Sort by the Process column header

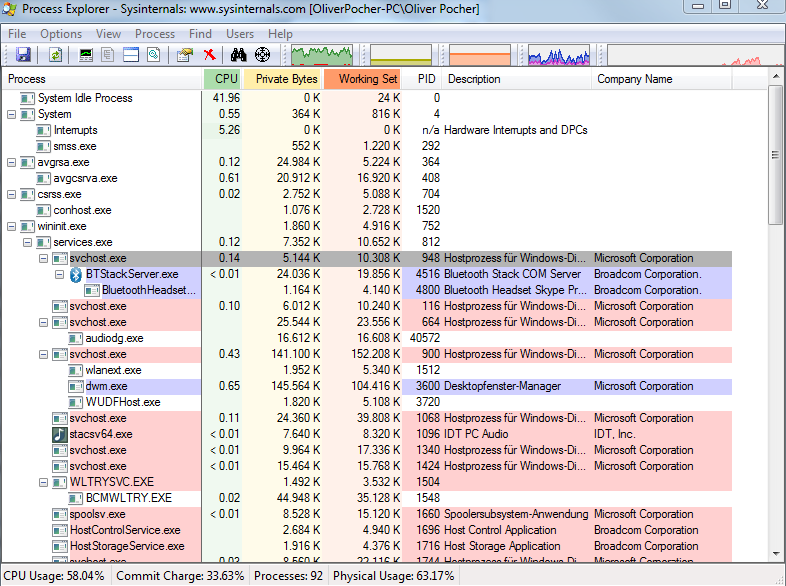[x=102, y=79]
